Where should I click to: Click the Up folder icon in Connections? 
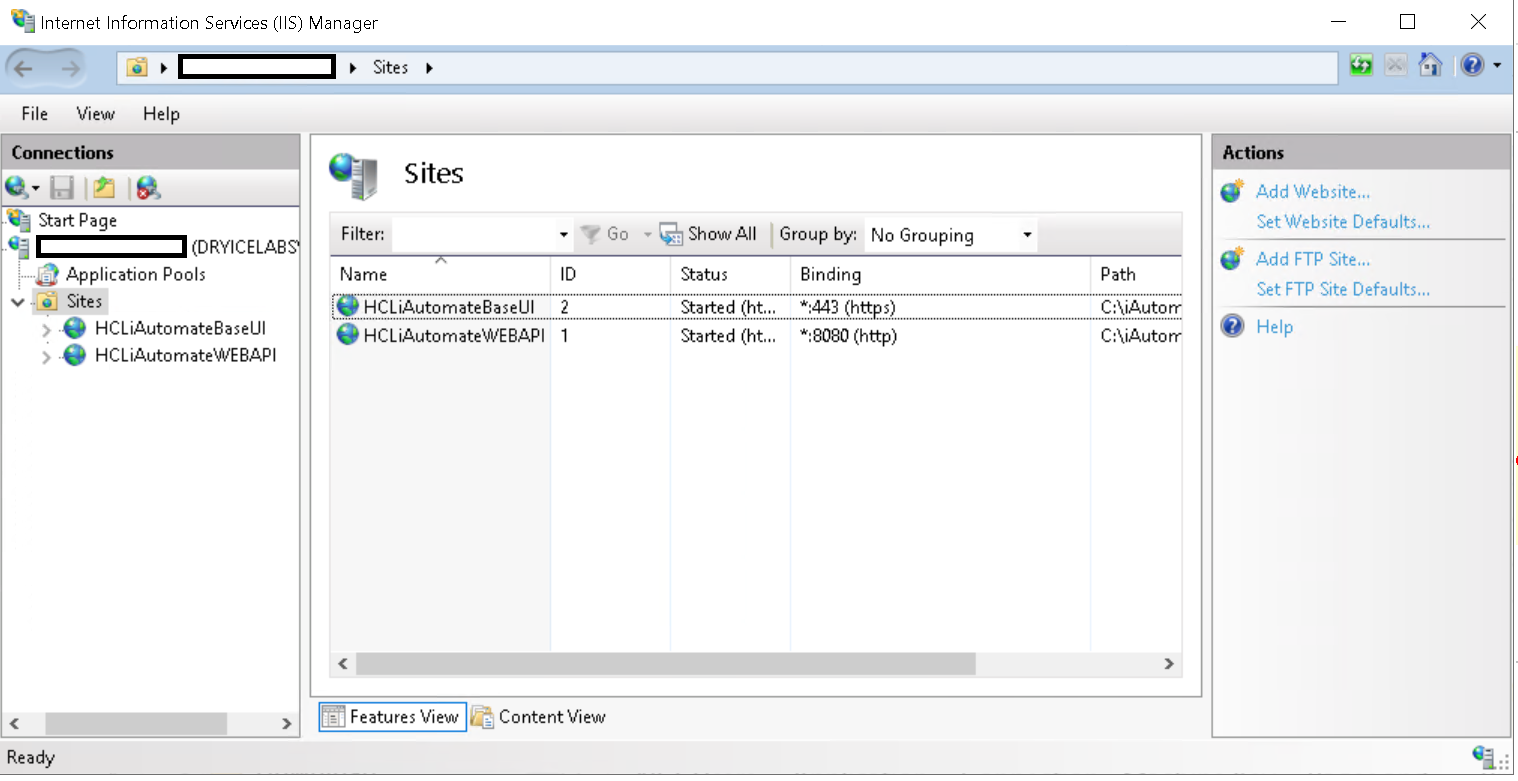(105, 187)
